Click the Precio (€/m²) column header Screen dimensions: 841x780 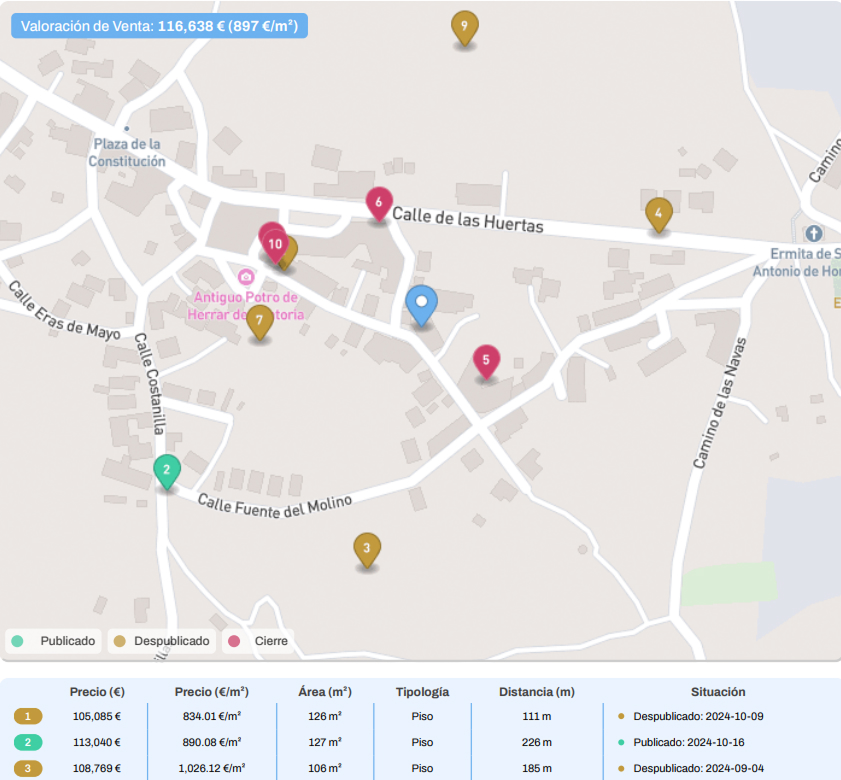pyautogui.click(x=211, y=692)
